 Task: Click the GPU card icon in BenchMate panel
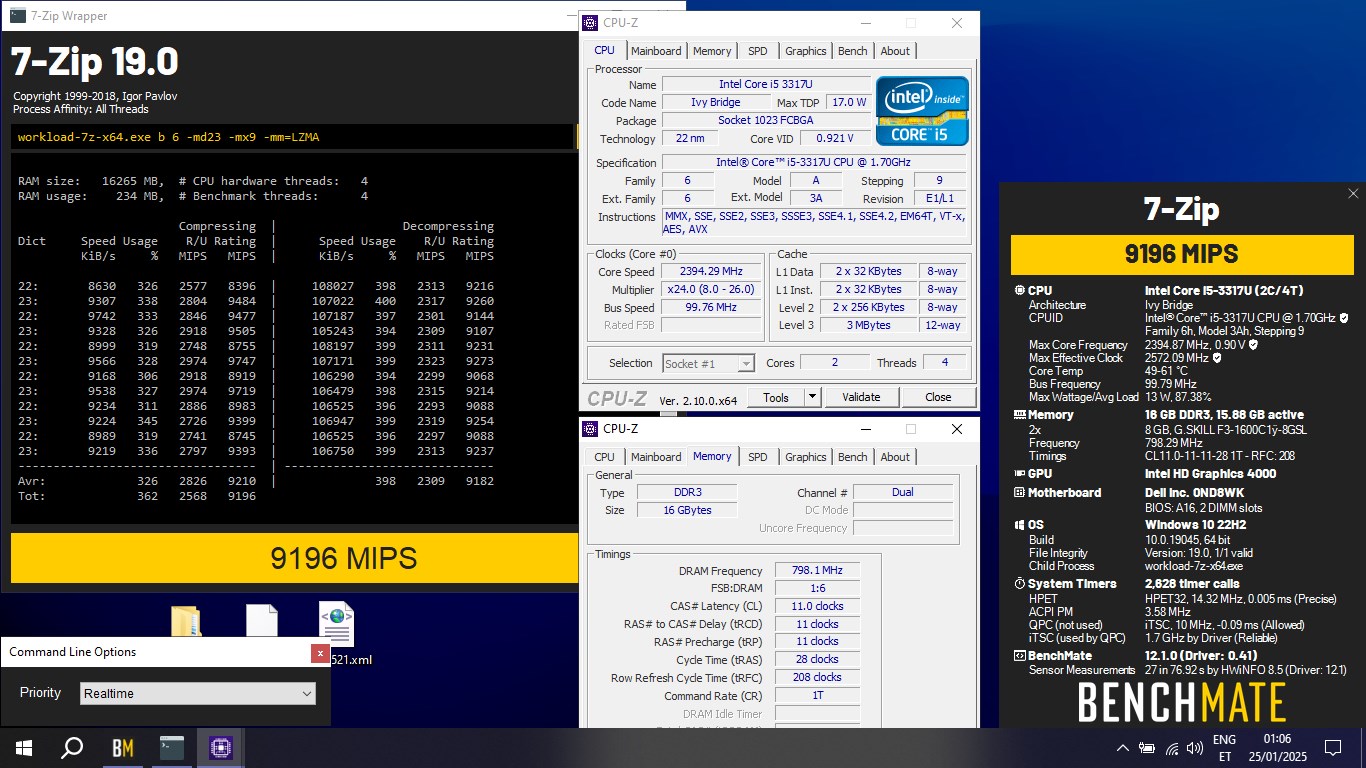1019,474
